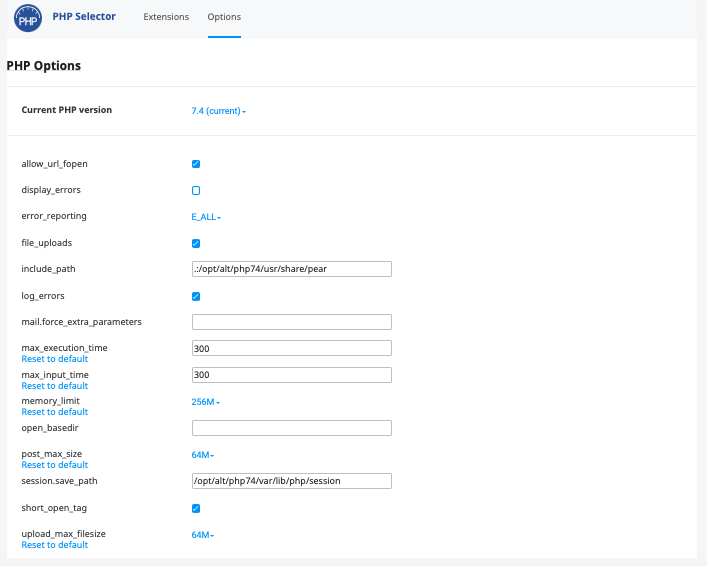
Task: Edit the max_execution_time value field
Action: click(x=291, y=348)
